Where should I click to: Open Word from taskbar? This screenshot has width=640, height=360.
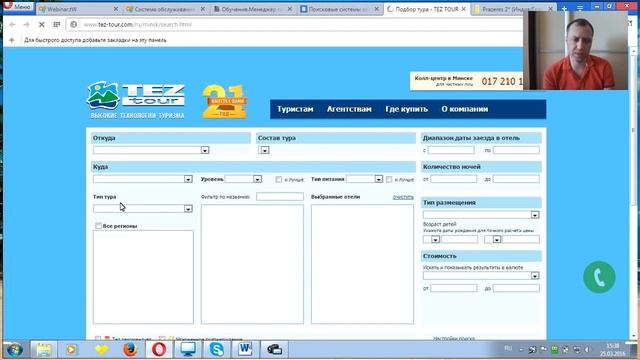[245, 350]
